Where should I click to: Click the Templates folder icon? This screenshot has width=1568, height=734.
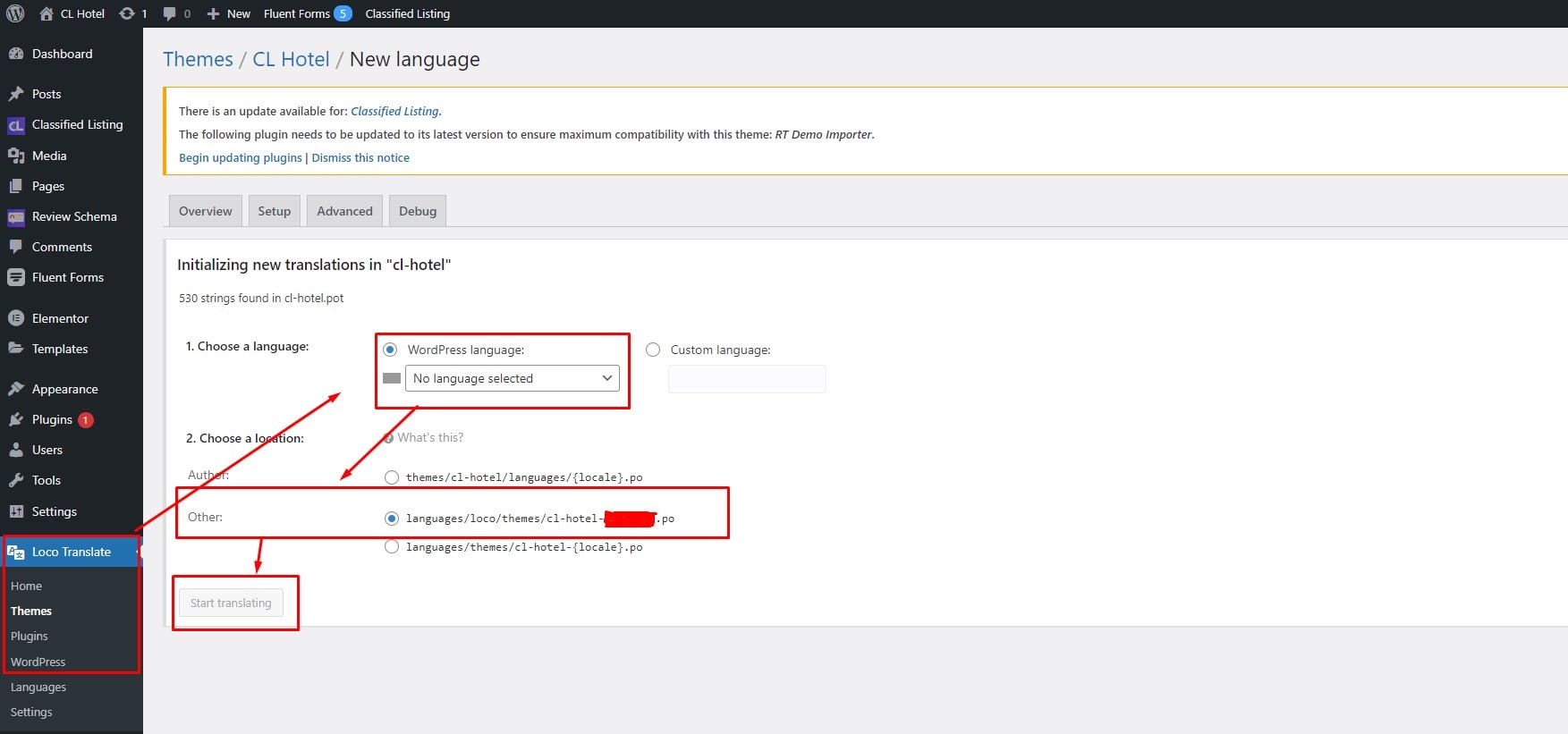[16, 349]
